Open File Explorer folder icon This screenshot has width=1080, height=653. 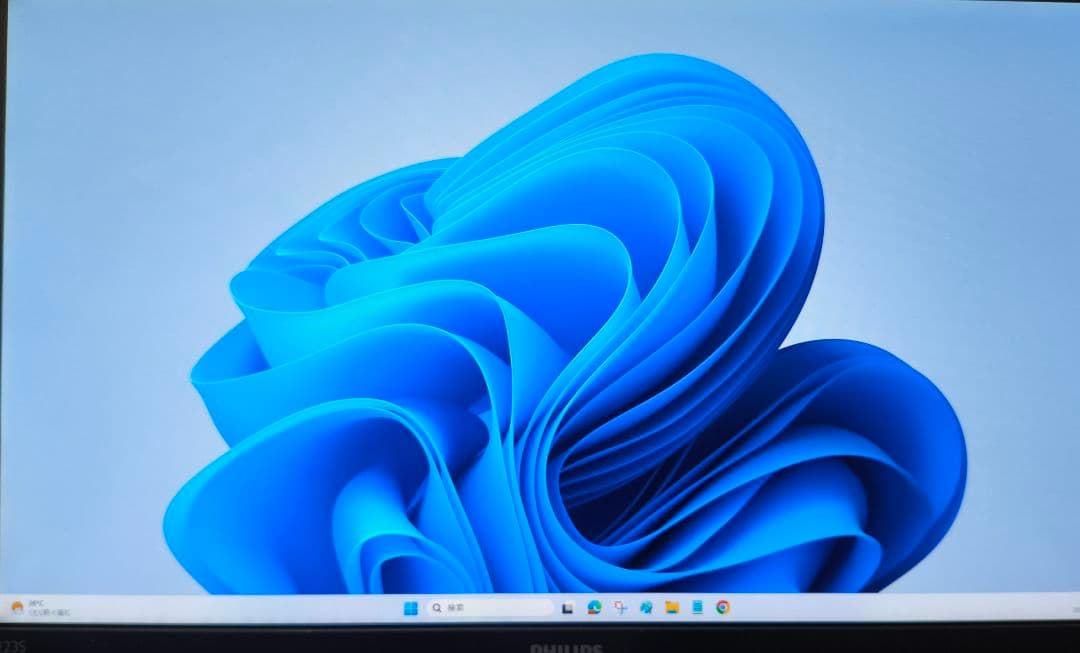click(x=672, y=607)
